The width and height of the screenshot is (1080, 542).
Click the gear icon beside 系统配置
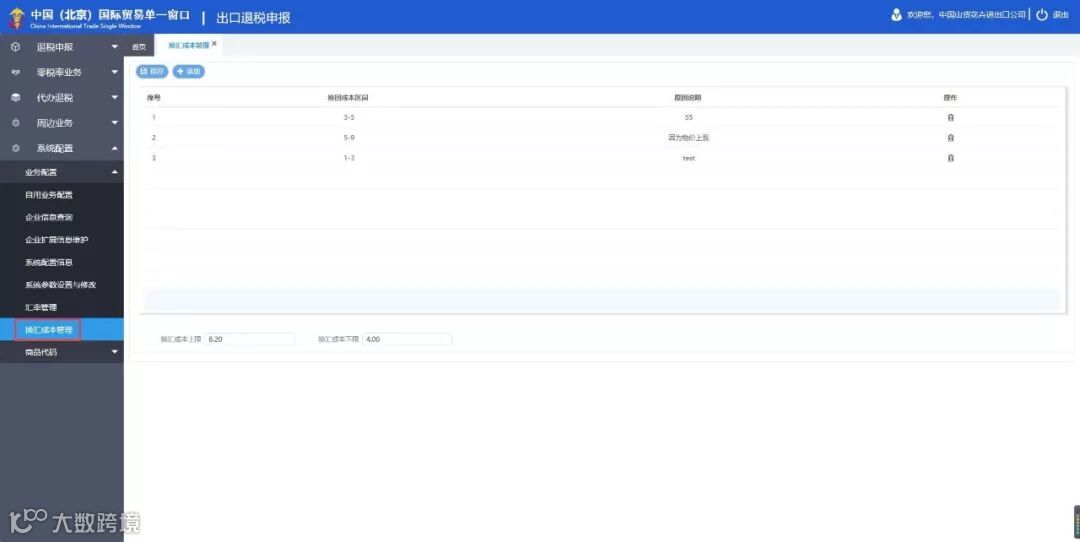(x=16, y=148)
